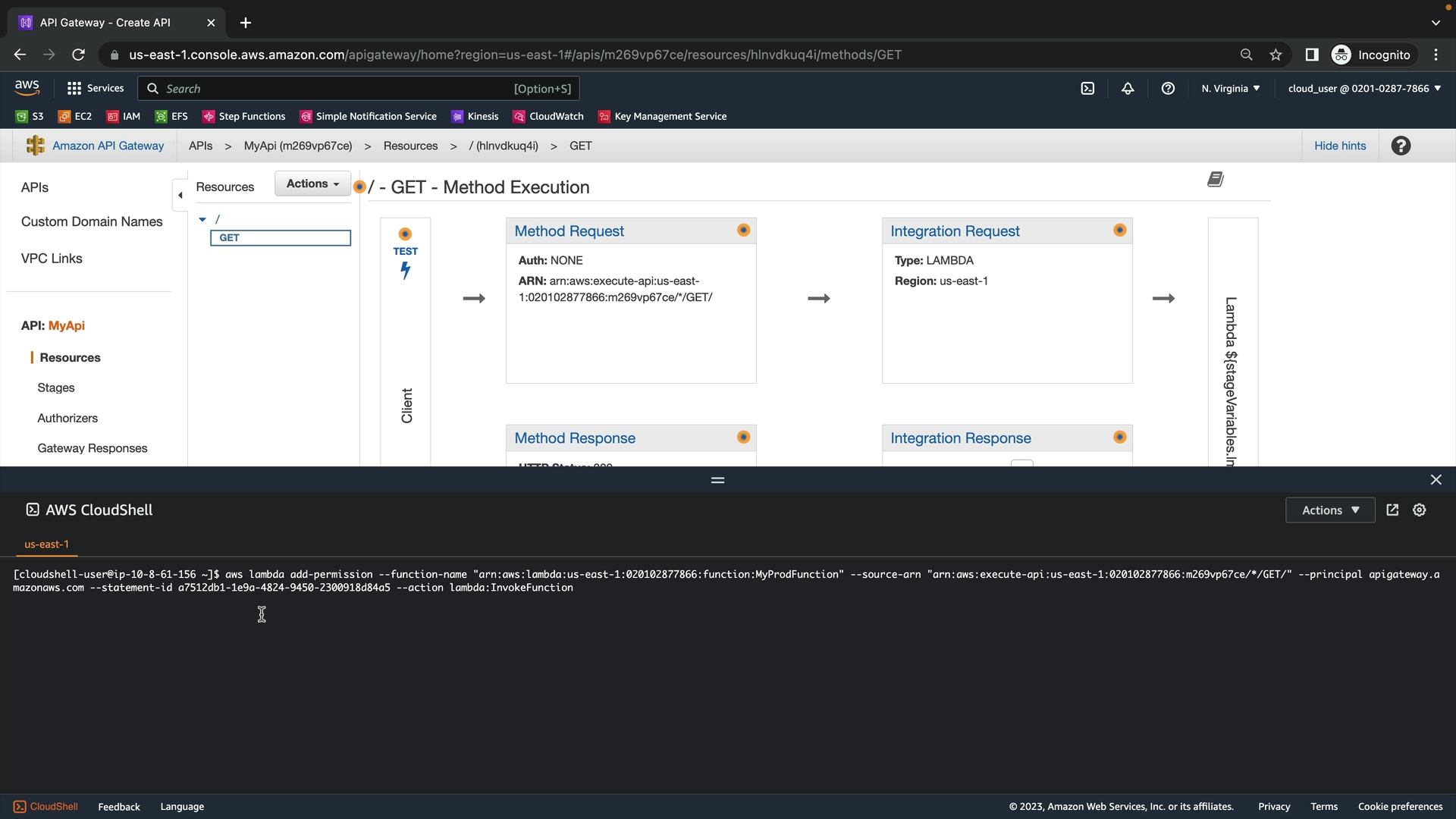The image size is (1456, 819).
Task: Click in the AWS search field
Action: (x=334, y=89)
